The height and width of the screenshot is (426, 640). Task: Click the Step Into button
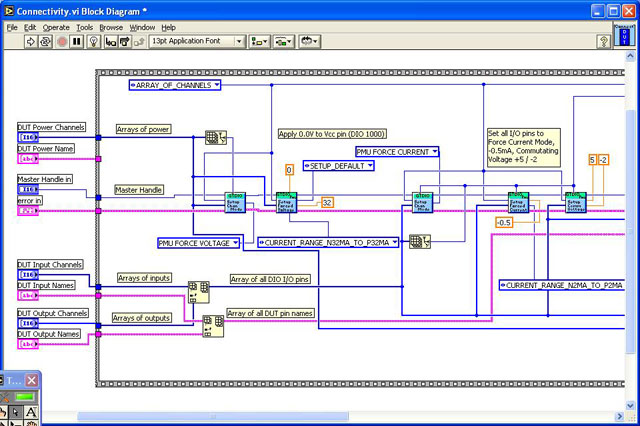coord(111,41)
